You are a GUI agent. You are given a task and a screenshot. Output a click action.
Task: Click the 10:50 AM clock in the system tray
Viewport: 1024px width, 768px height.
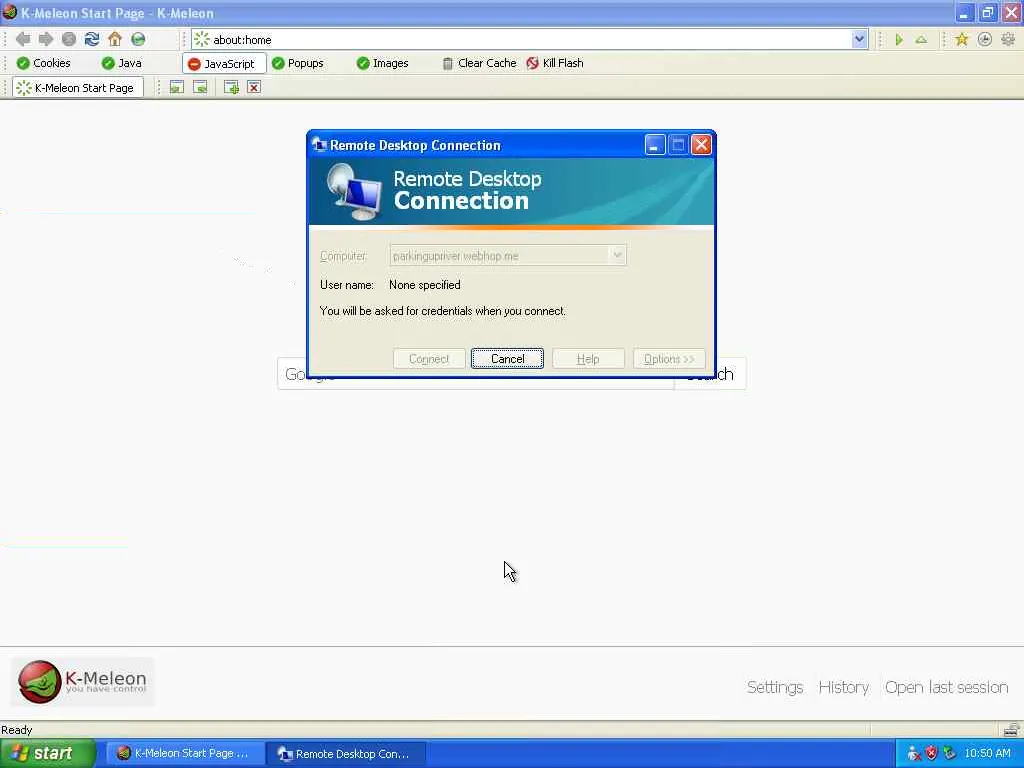tap(987, 753)
